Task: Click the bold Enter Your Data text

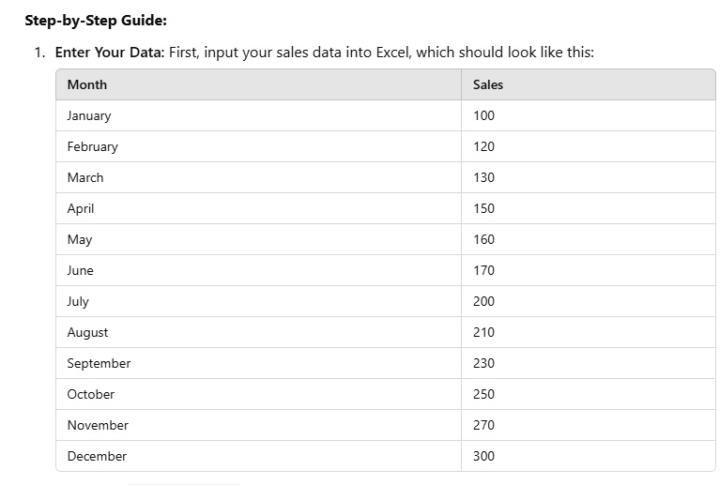Action: coord(109,52)
